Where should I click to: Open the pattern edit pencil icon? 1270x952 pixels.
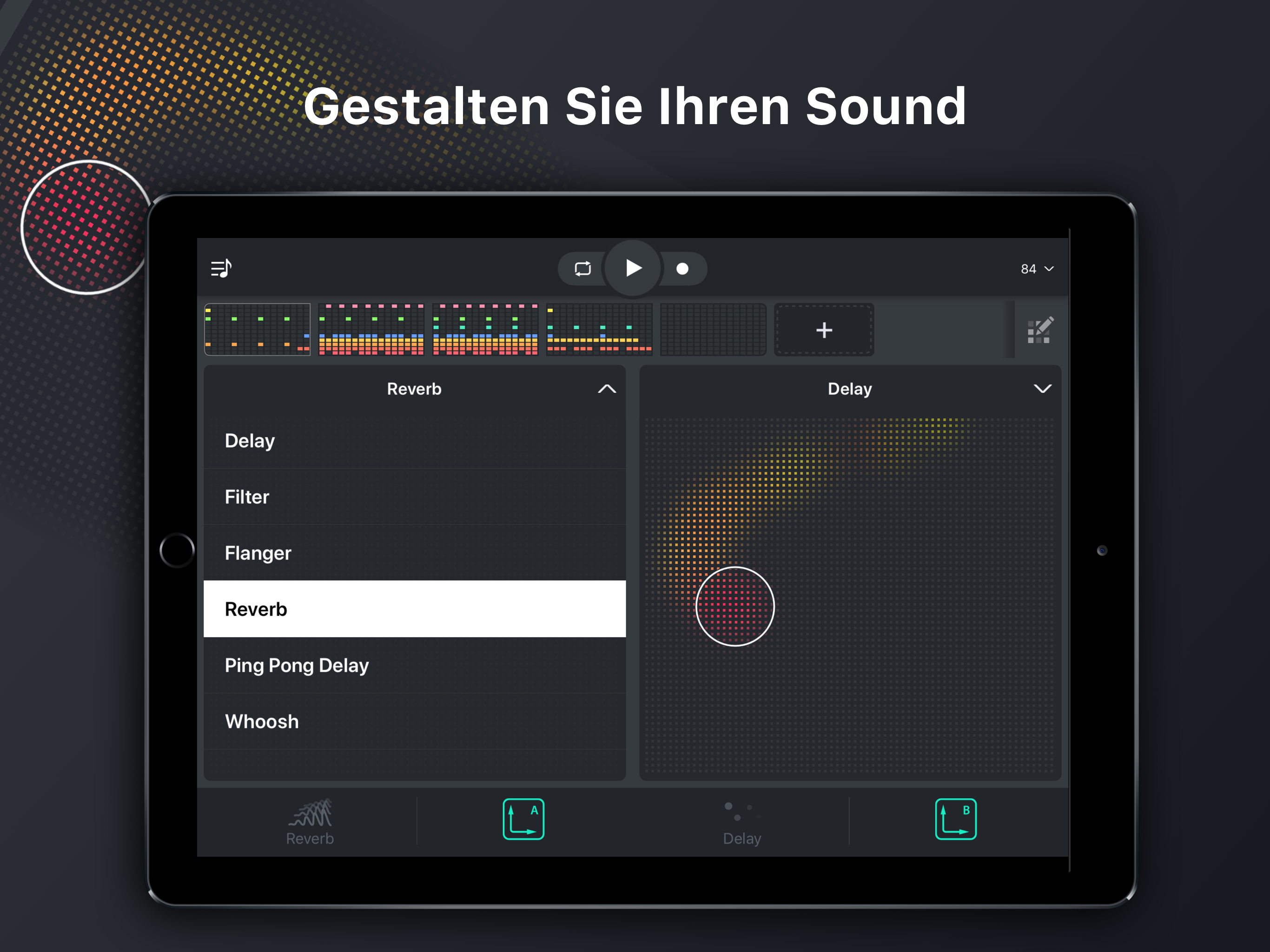click(x=1039, y=330)
